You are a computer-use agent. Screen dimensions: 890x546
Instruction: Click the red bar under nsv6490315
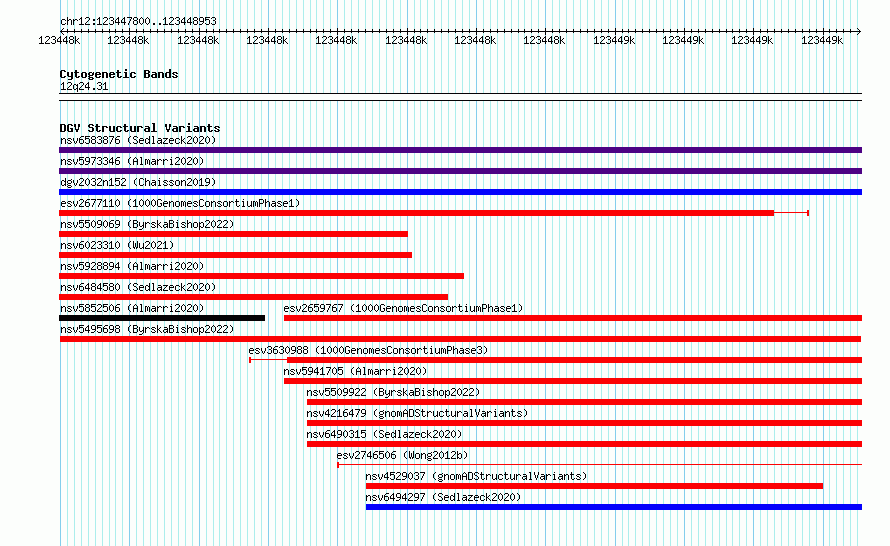585,444
